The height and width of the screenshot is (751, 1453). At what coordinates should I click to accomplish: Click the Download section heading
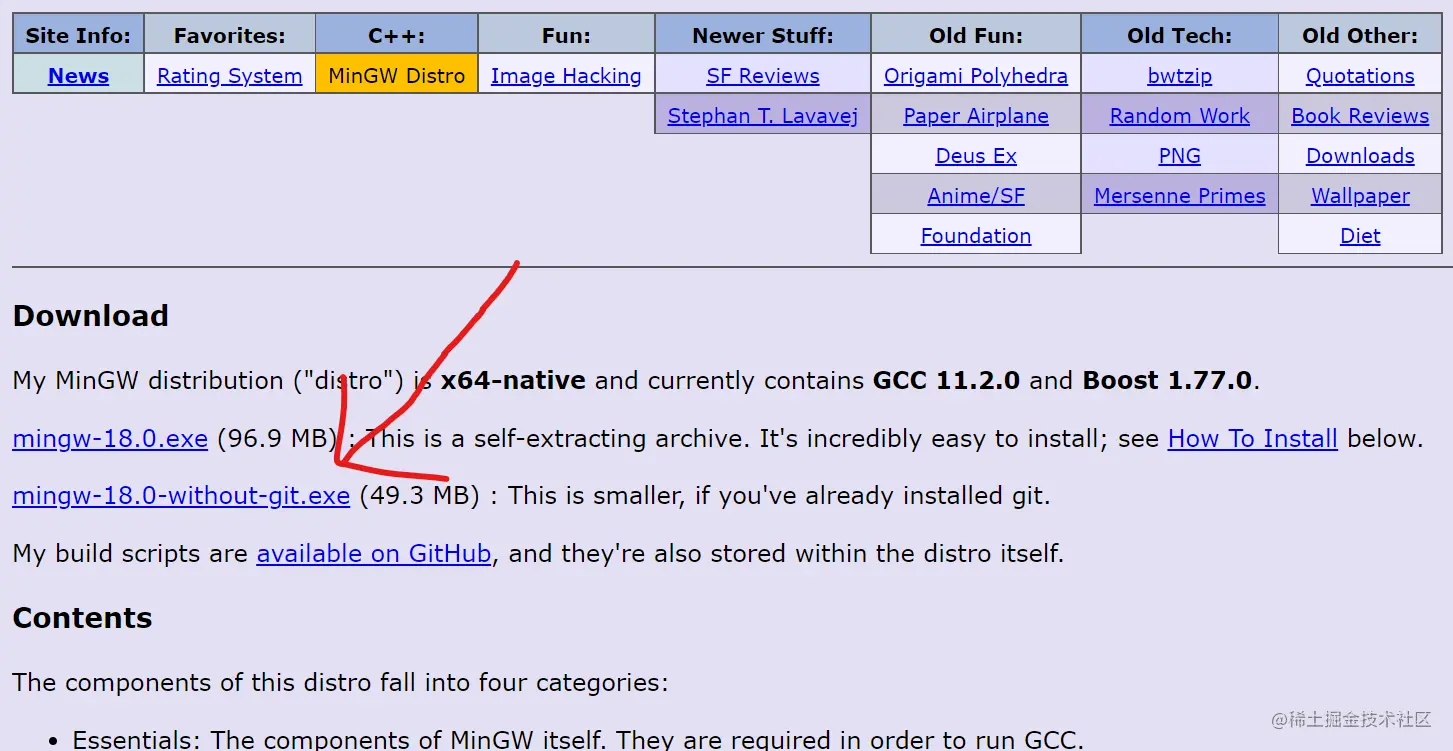tap(90, 316)
